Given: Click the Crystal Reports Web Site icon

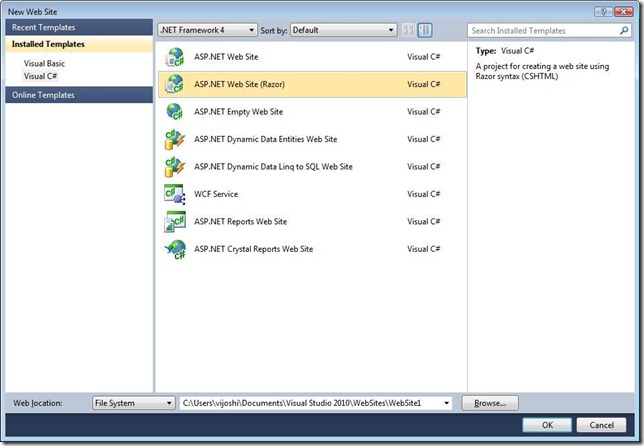Looking at the screenshot, I should click(x=175, y=249).
